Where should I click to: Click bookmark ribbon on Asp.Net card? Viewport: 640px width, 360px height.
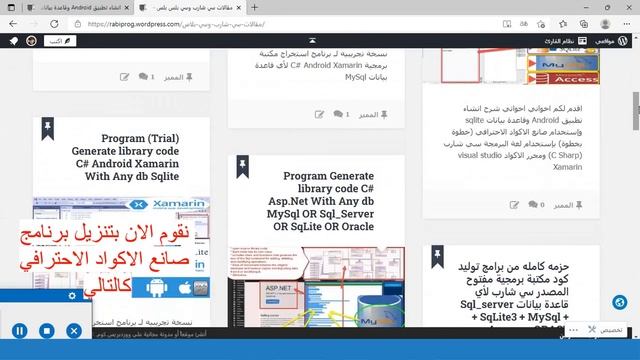pos(242,167)
